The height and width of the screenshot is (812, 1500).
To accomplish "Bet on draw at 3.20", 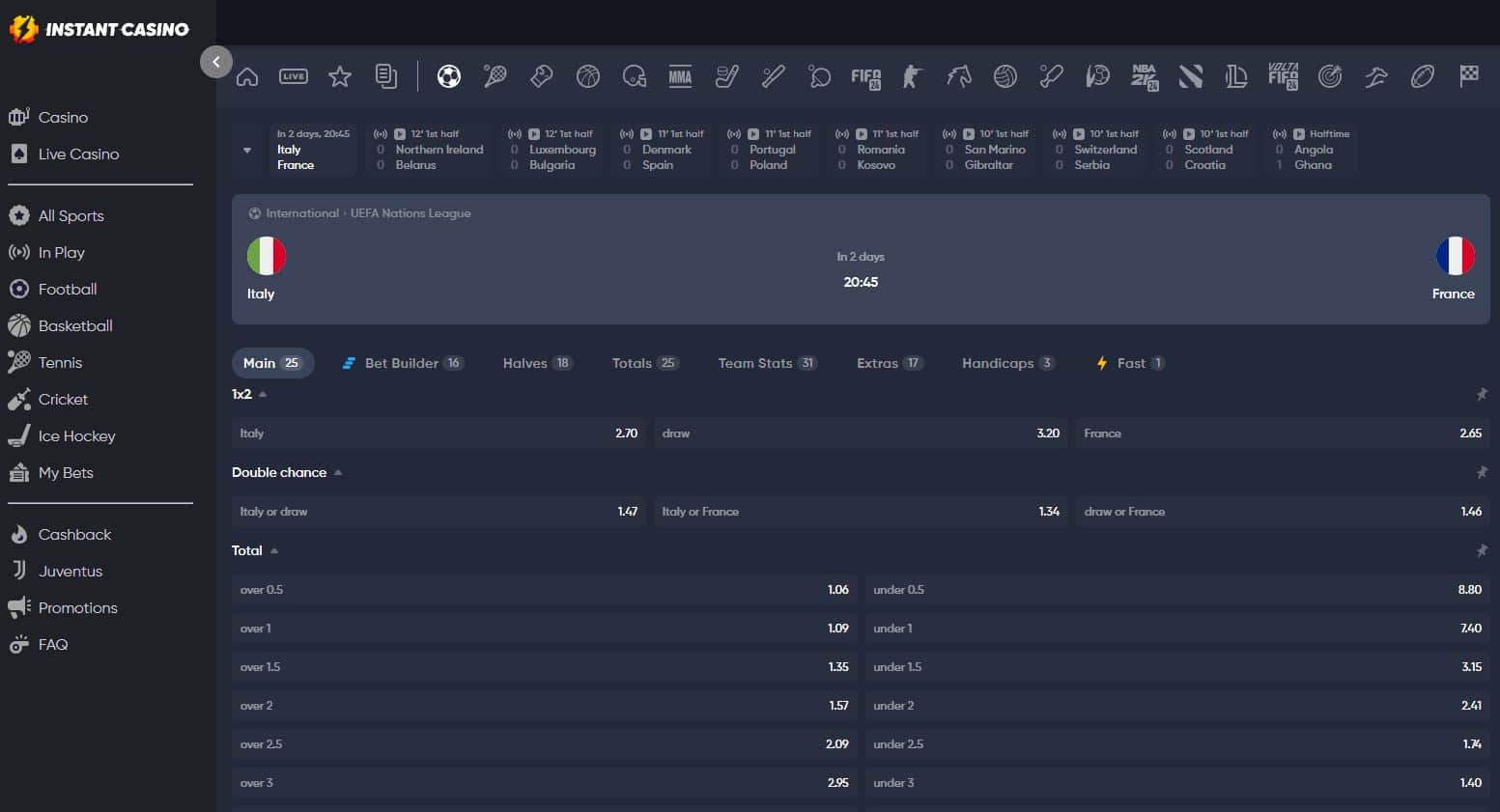I will pyautogui.click(x=861, y=434).
